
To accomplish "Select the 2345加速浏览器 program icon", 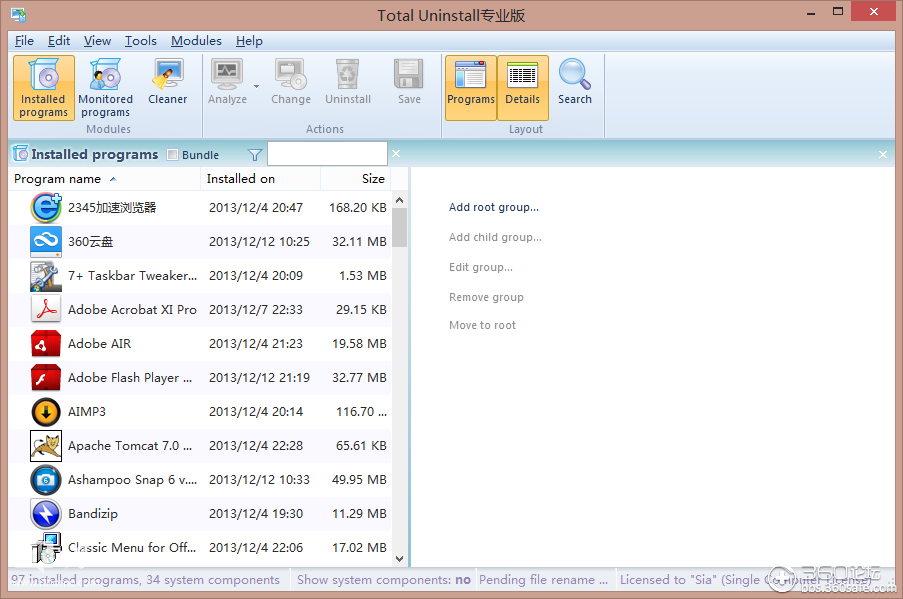I will [46, 208].
